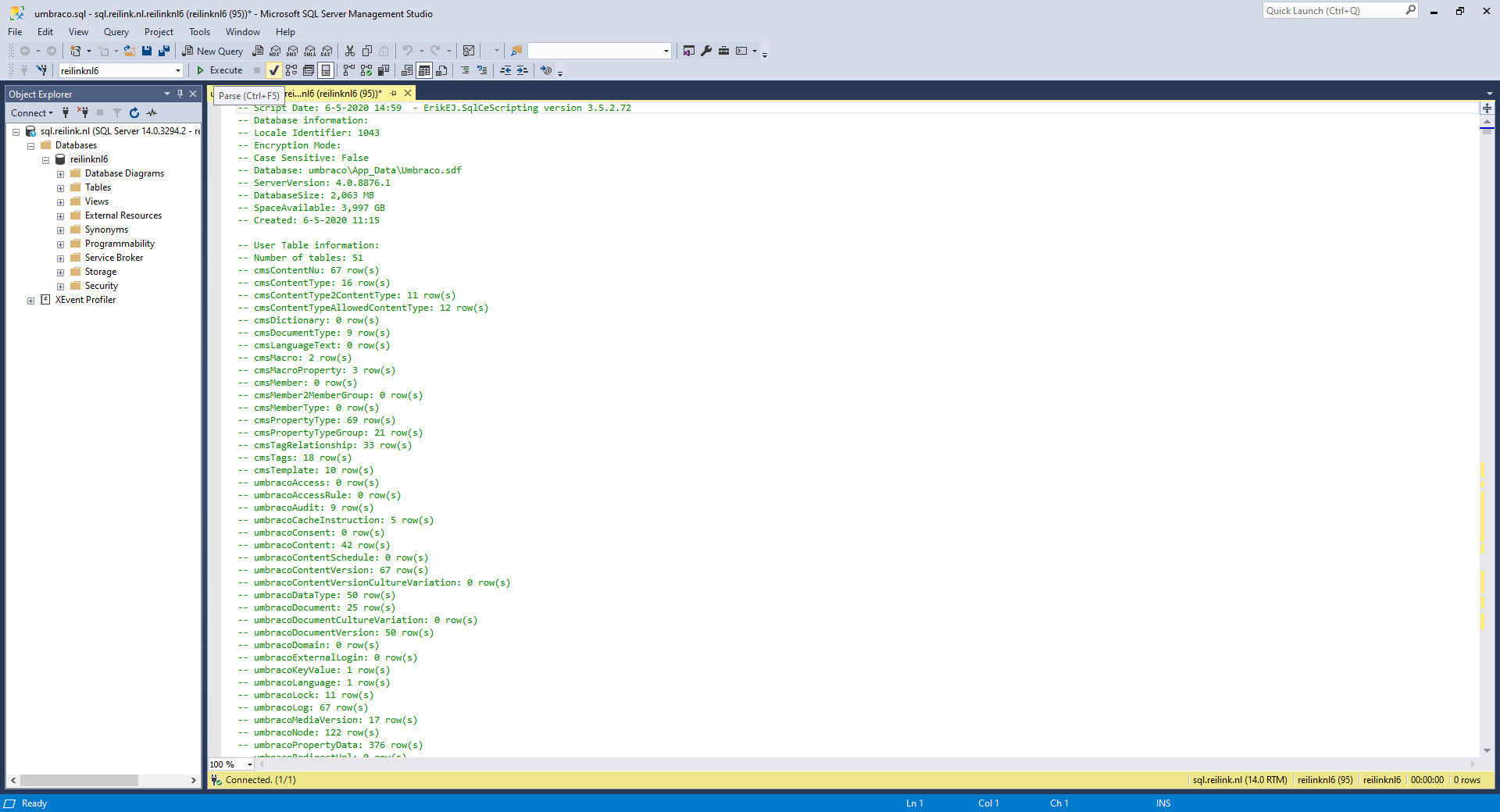This screenshot has width=1500, height=812.
Task: Switch to Results to Text
Action: point(407,70)
